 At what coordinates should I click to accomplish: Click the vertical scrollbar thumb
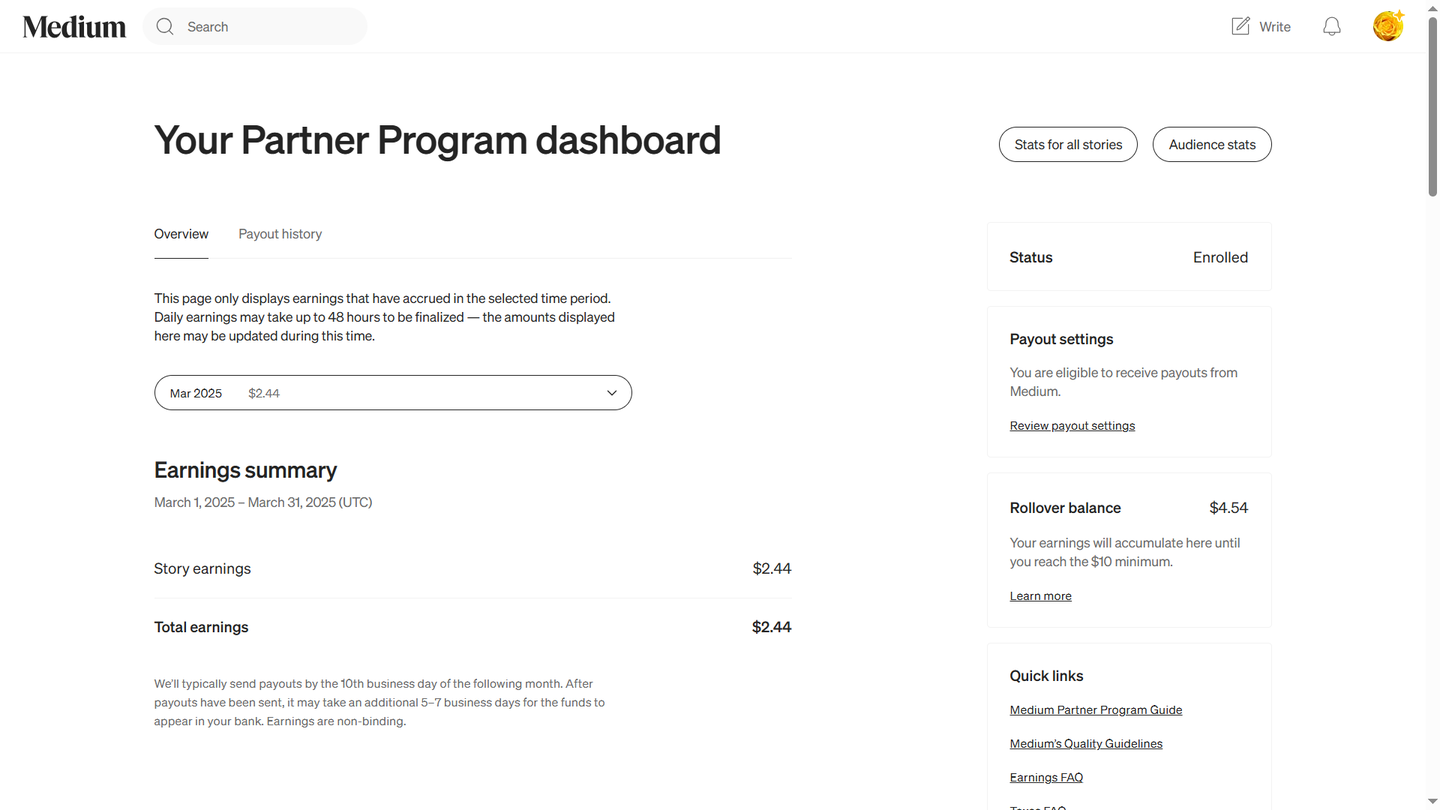pyautogui.click(x=1432, y=105)
